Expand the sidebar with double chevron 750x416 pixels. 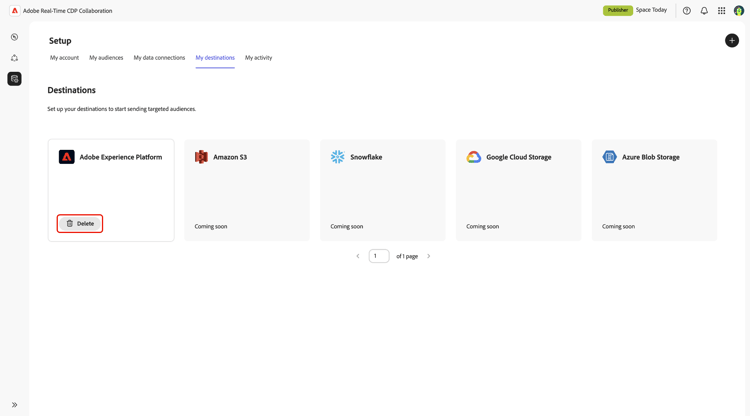pyautogui.click(x=14, y=405)
